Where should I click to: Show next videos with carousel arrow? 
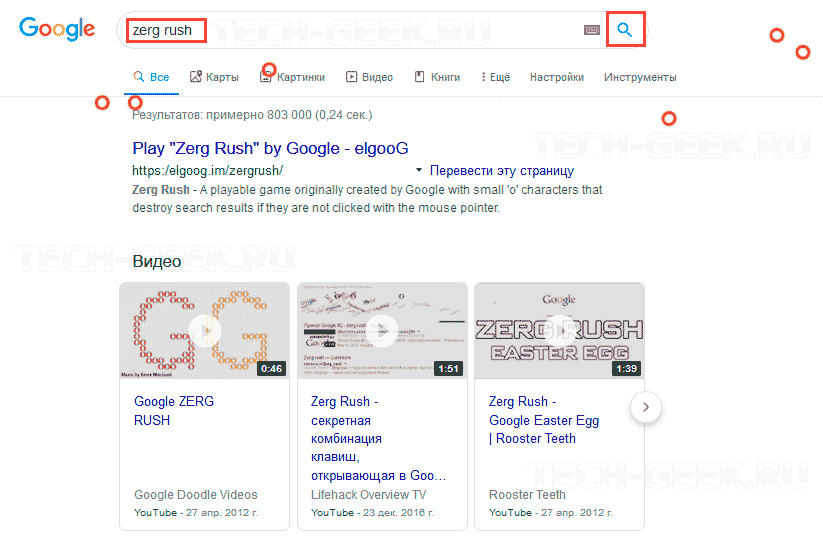[x=646, y=407]
